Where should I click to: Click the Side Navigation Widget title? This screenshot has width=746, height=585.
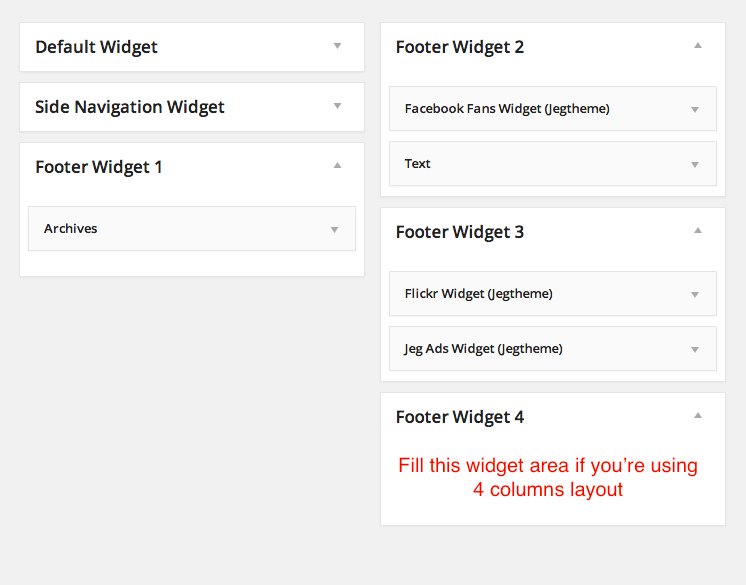[x=130, y=107]
